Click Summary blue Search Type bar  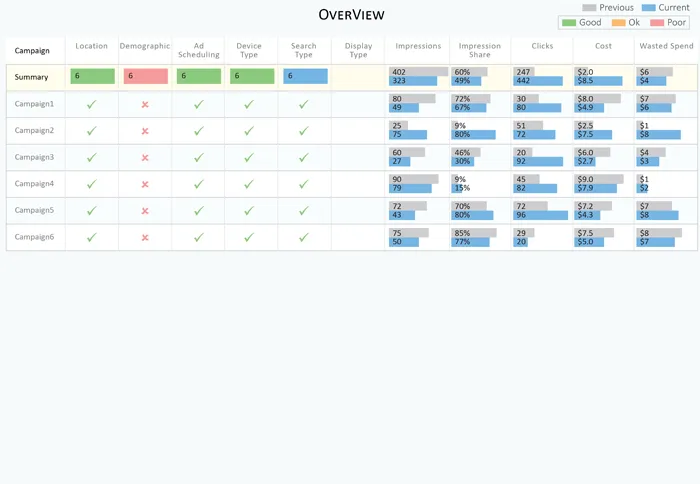point(305,76)
